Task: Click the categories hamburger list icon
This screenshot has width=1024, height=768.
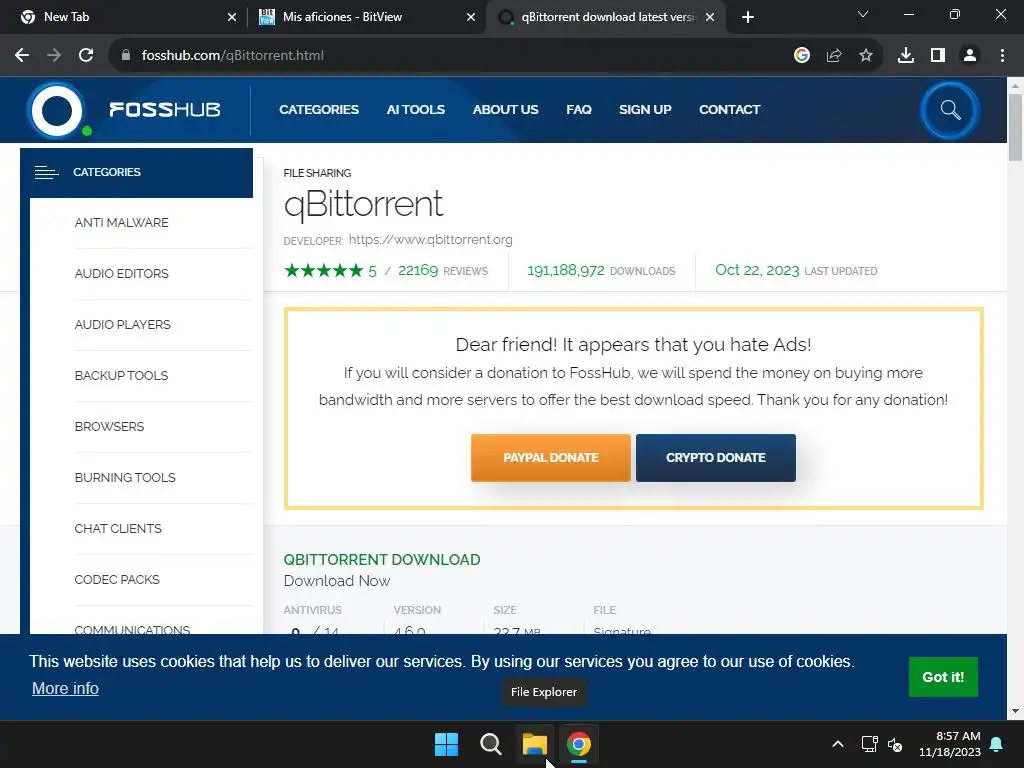Action: tap(46, 172)
